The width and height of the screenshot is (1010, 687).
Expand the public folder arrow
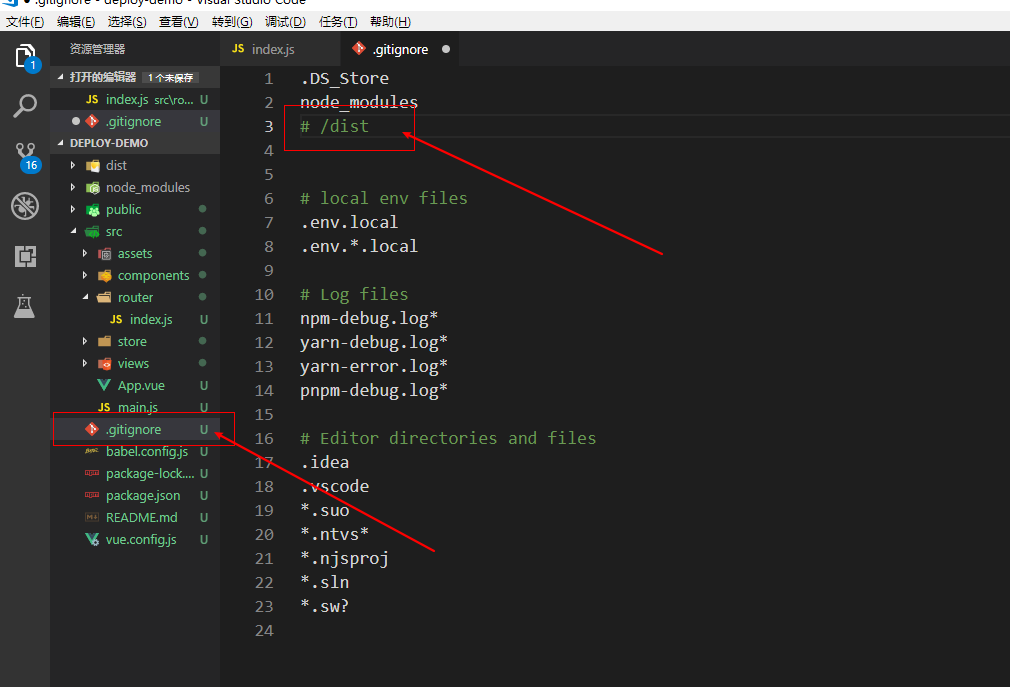73,209
